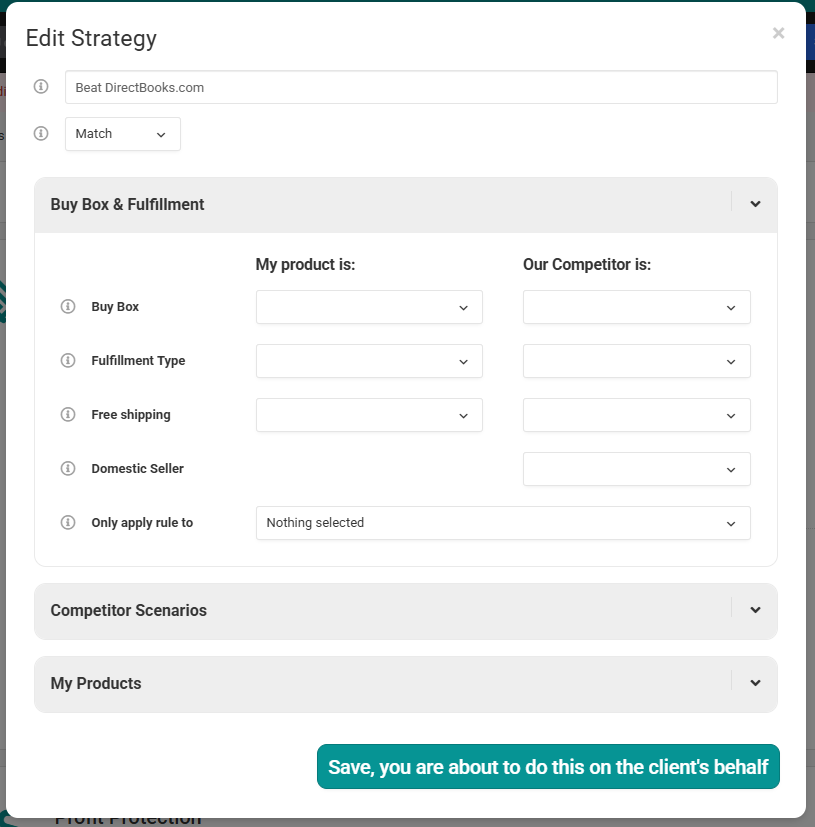Viewport: 815px width, 827px height.
Task: Open the Match strategy type dropdown
Action: click(x=123, y=134)
